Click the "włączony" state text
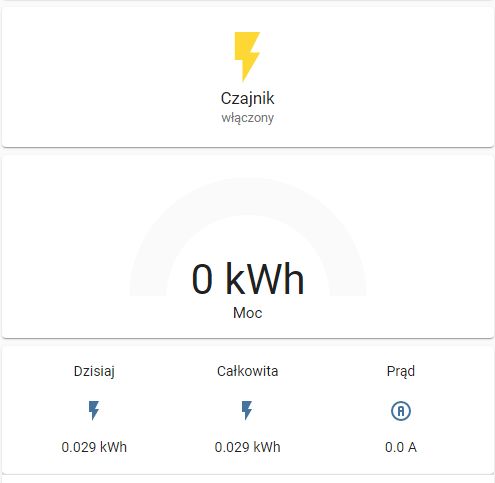495x483 pixels. point(247,118)
